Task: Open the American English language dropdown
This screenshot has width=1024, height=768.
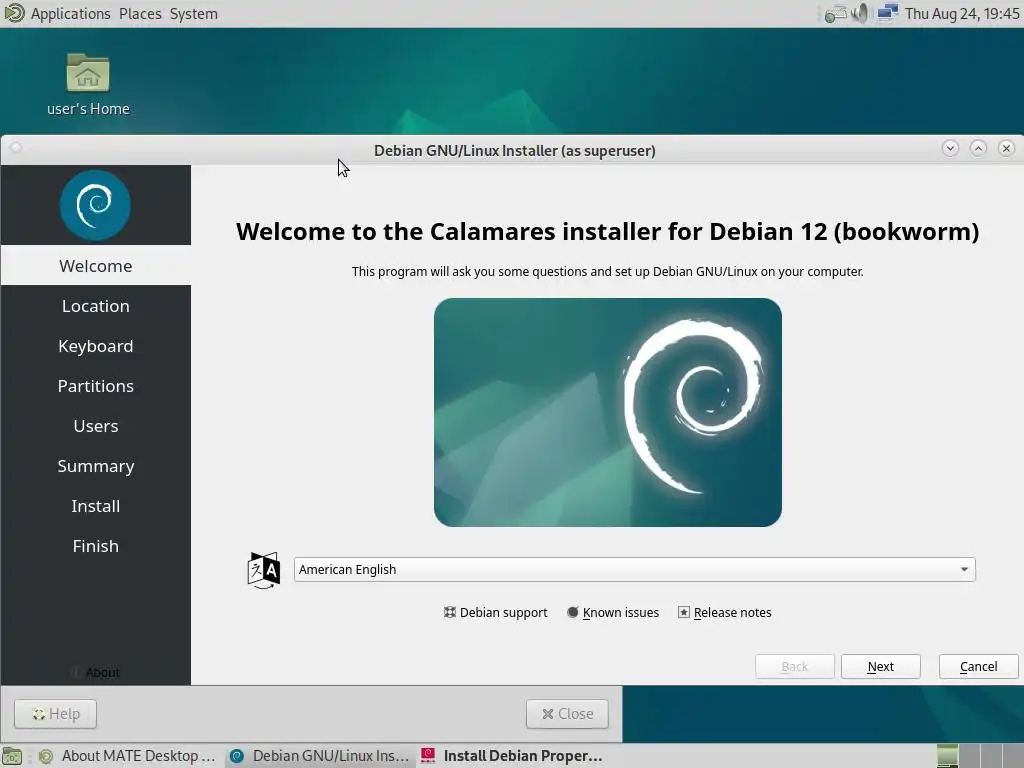Action: coord(634,569)
